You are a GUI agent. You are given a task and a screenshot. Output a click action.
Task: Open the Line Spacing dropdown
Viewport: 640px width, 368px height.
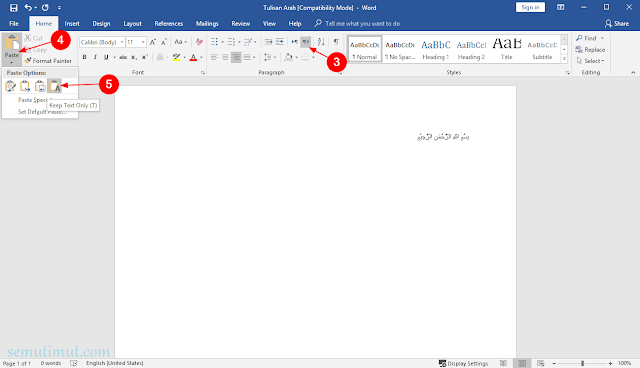pos(269,57)
